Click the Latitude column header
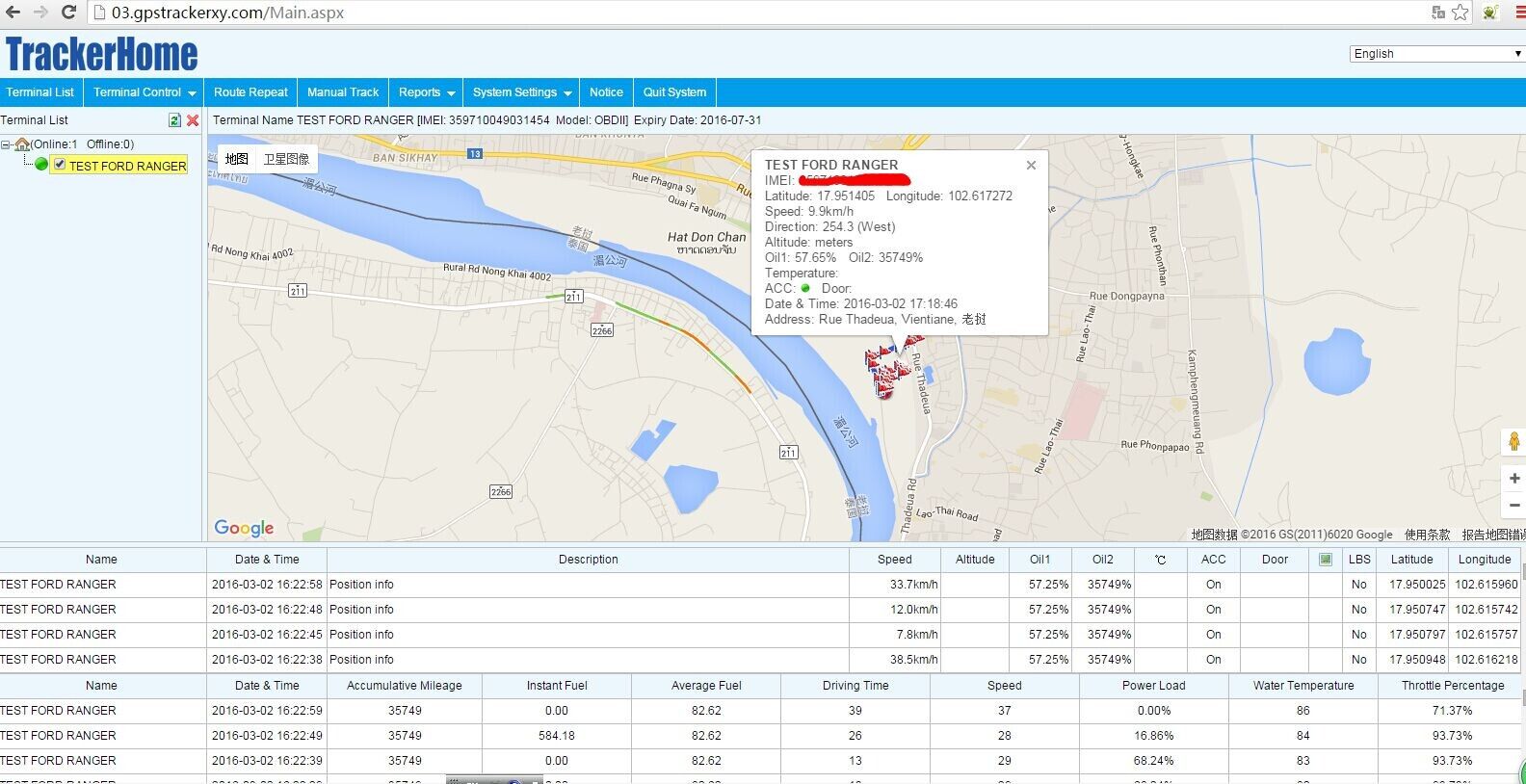Viewport: 1526px width, 784px height. tap(1411, 560)
